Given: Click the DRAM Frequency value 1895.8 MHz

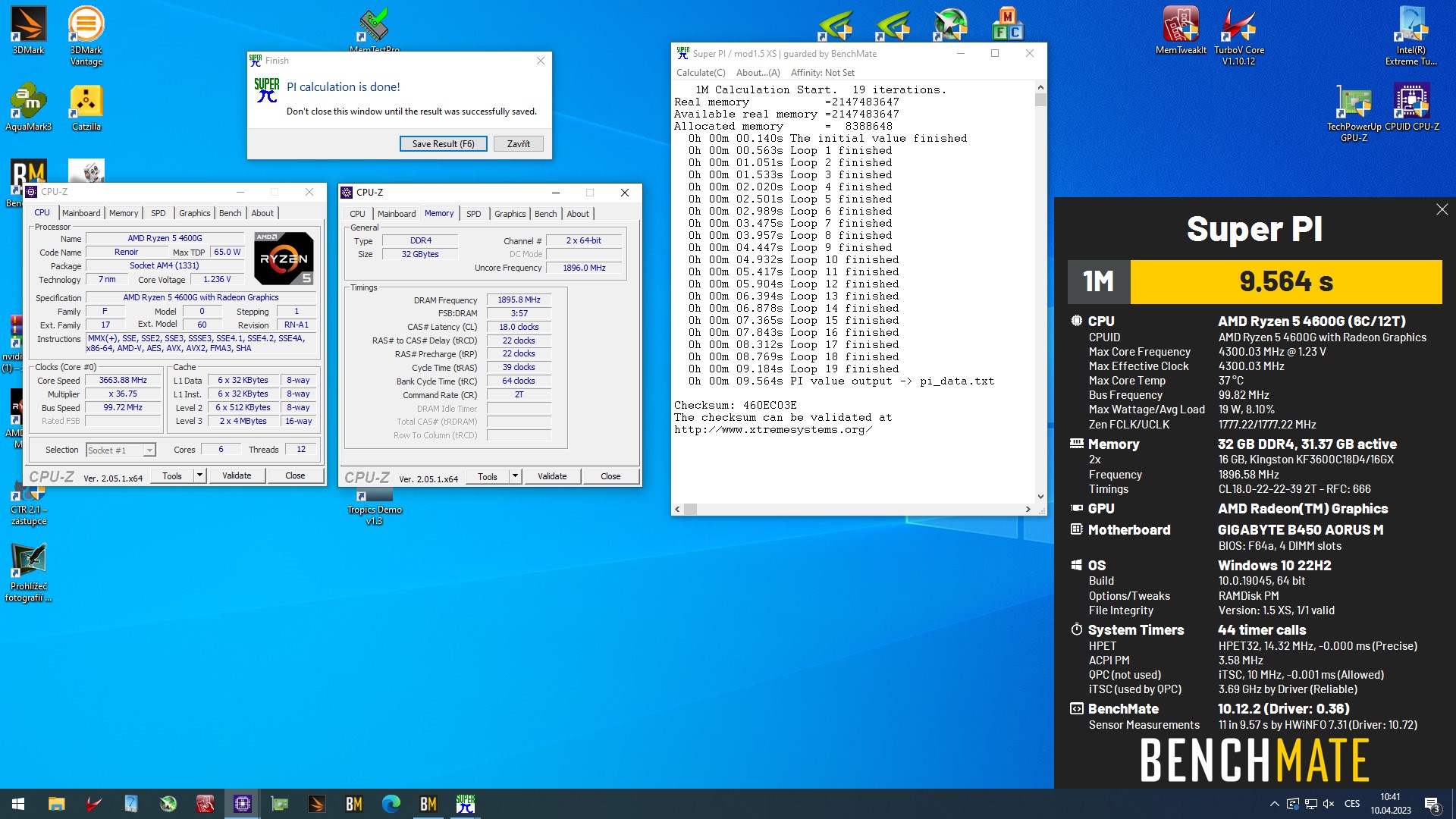Looking at the screenshot, I should click(519, 300).
